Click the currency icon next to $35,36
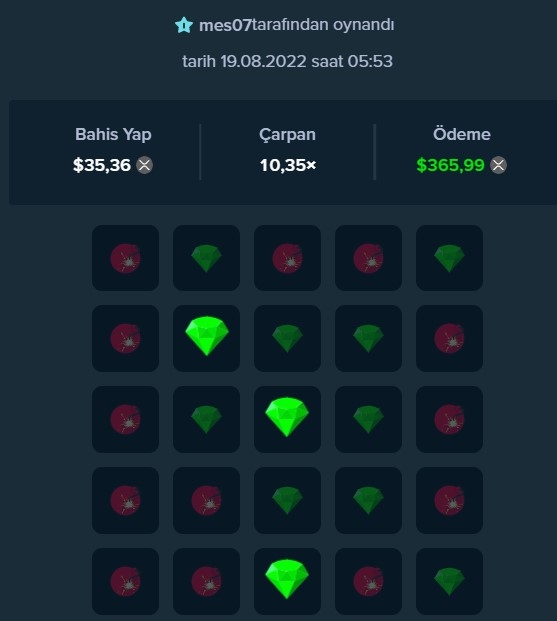This screenshot has height=621, width=557. (145, 165)
